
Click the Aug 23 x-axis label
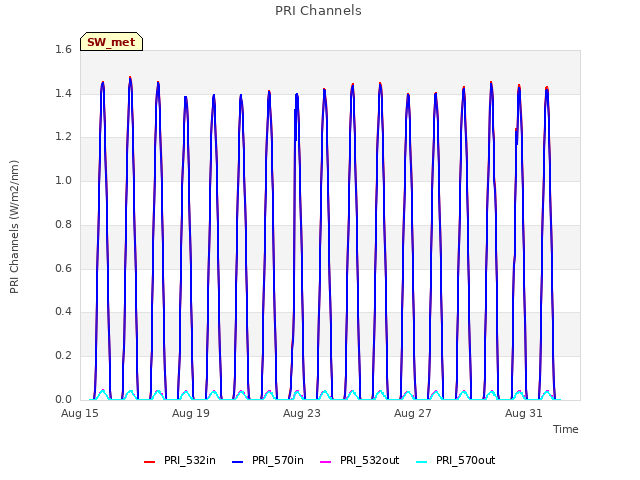(x=302, y=413)
